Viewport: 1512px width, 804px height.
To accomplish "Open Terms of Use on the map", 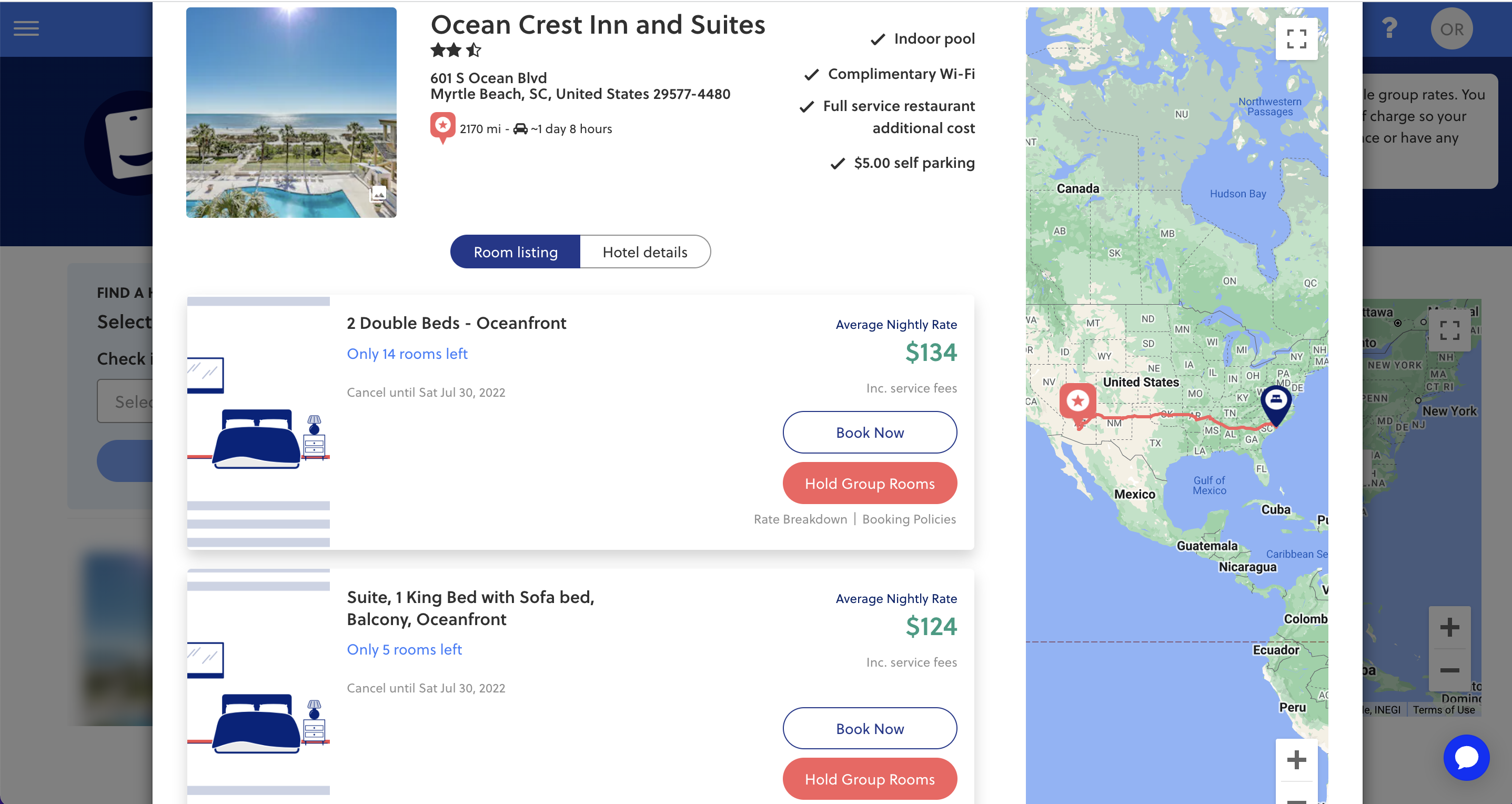I will pyautogui.click(x=1443, y=710).
